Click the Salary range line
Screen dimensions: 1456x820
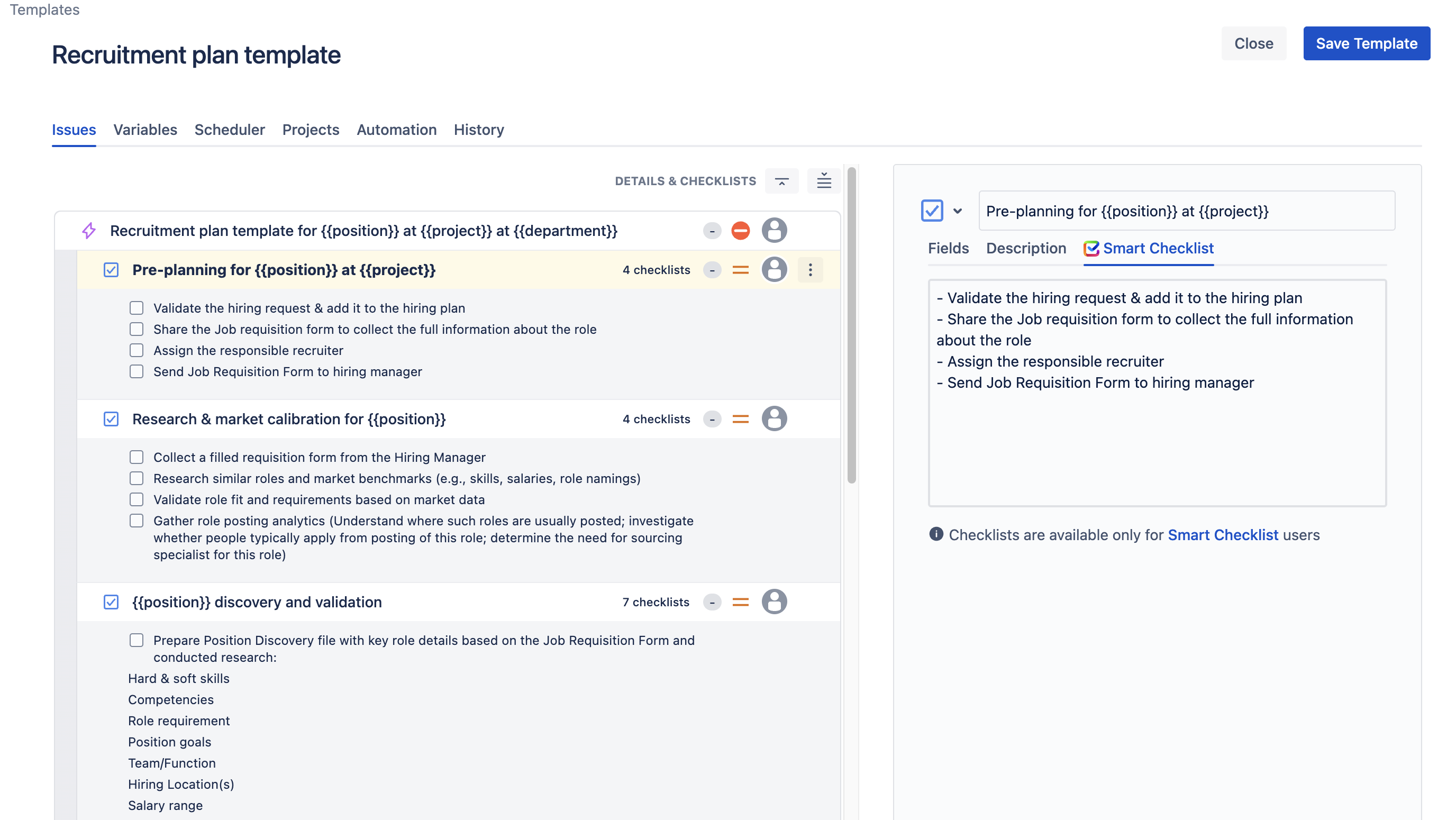click(165, 806)
